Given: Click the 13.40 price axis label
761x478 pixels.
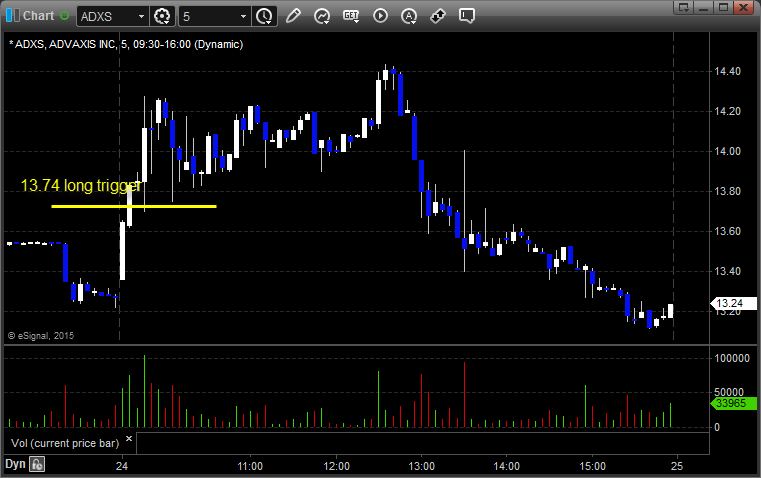Looking at the screenshot, I should click(x=728, y=271).
